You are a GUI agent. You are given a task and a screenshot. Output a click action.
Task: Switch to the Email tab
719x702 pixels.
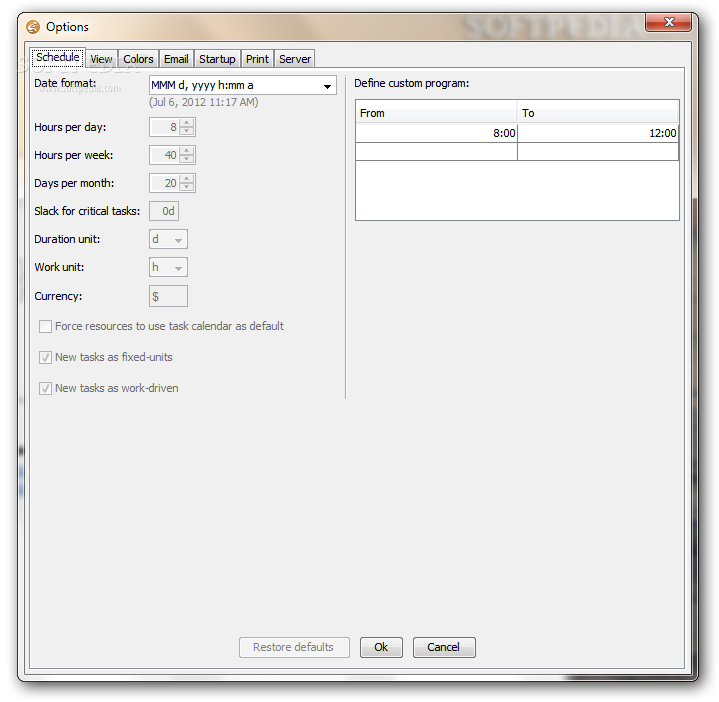pos(176,59)
